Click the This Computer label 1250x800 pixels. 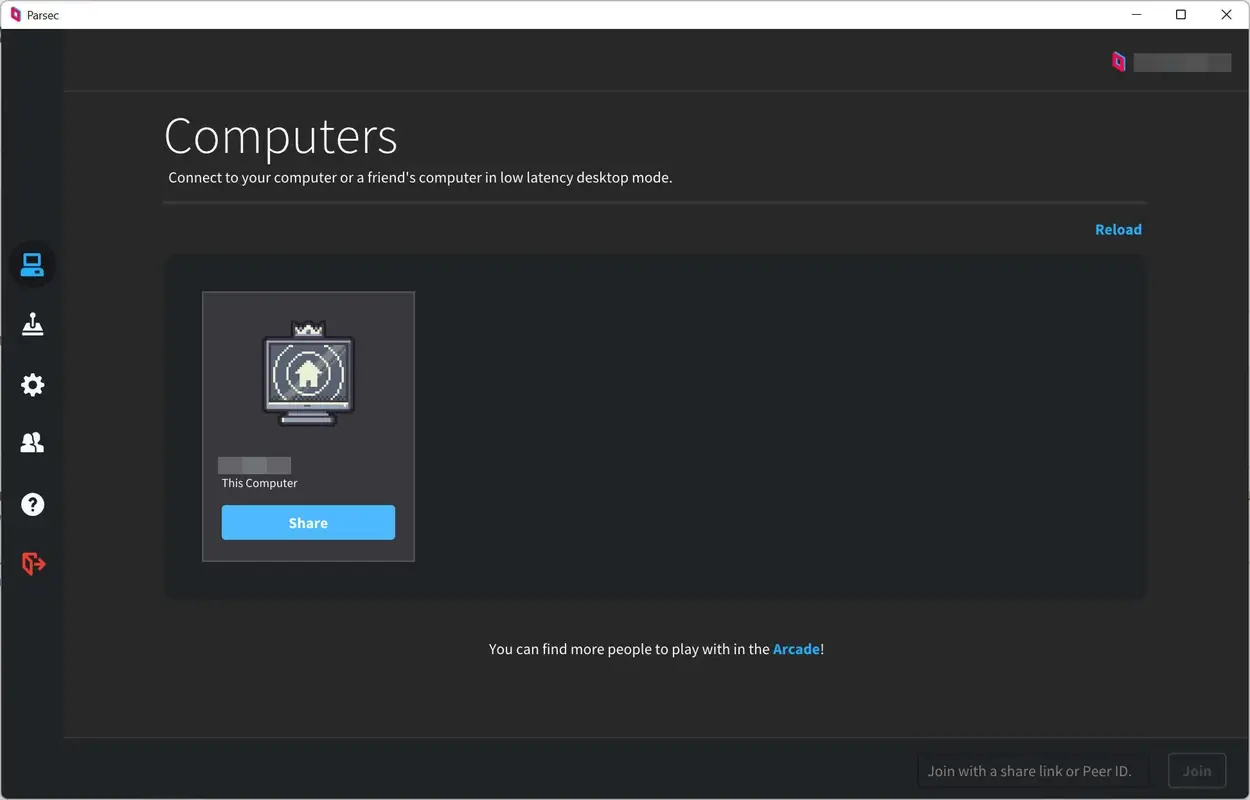(259, 482)
